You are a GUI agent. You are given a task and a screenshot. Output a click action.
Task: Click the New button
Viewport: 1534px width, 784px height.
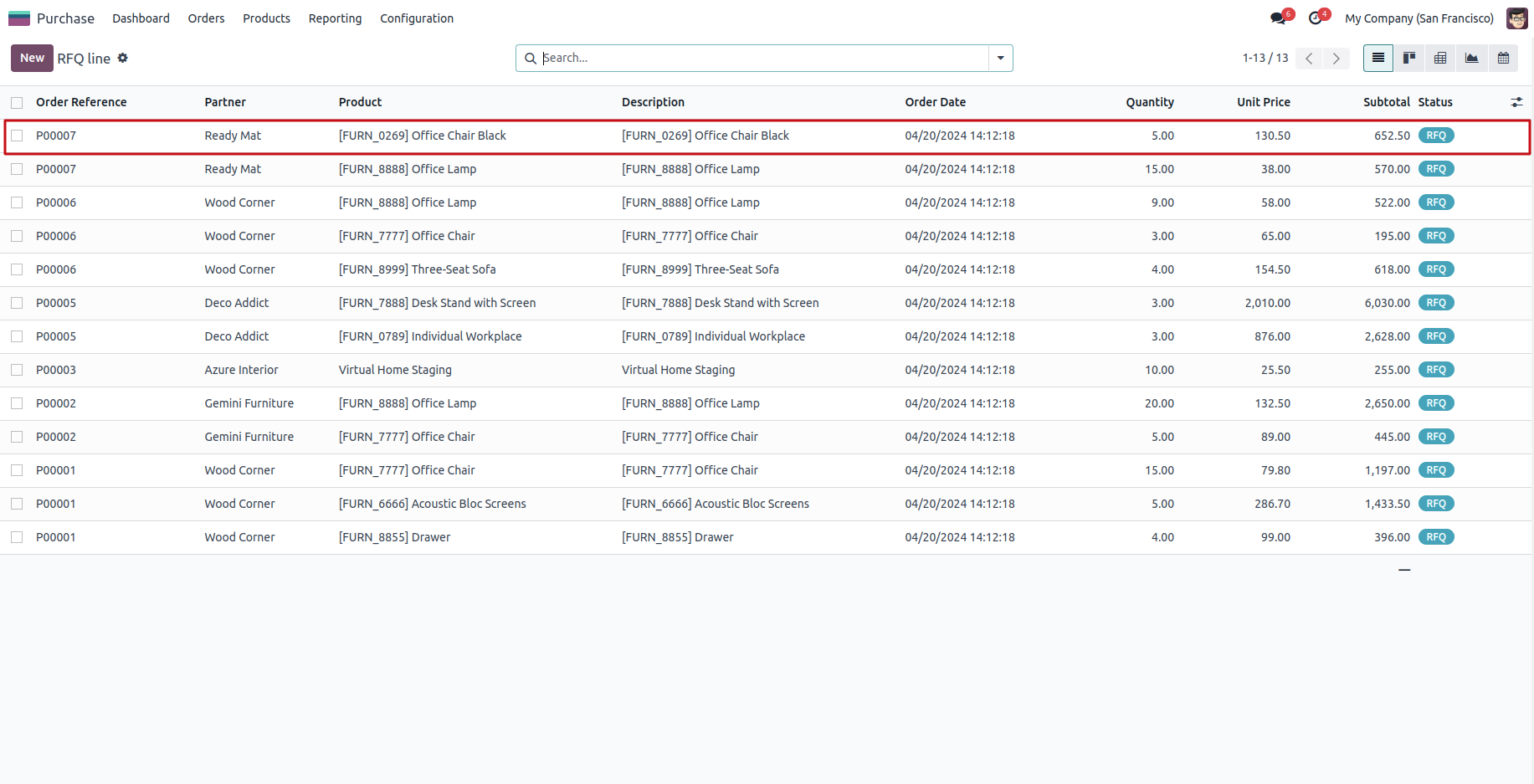pyautogui.click(x=32, y=58)
